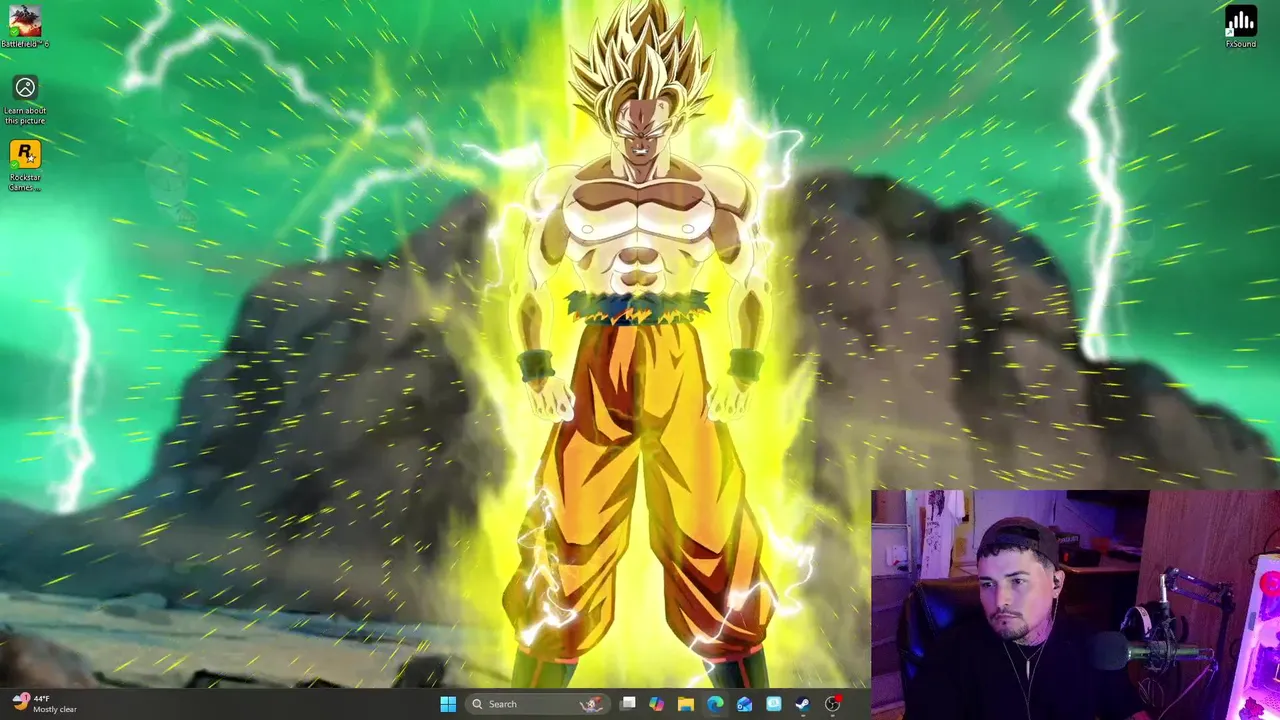The height and width of the screenshot is (720, 1280).
Task: Open the Outlook mail taskbar icon
Action: click(x=744, y=704)
